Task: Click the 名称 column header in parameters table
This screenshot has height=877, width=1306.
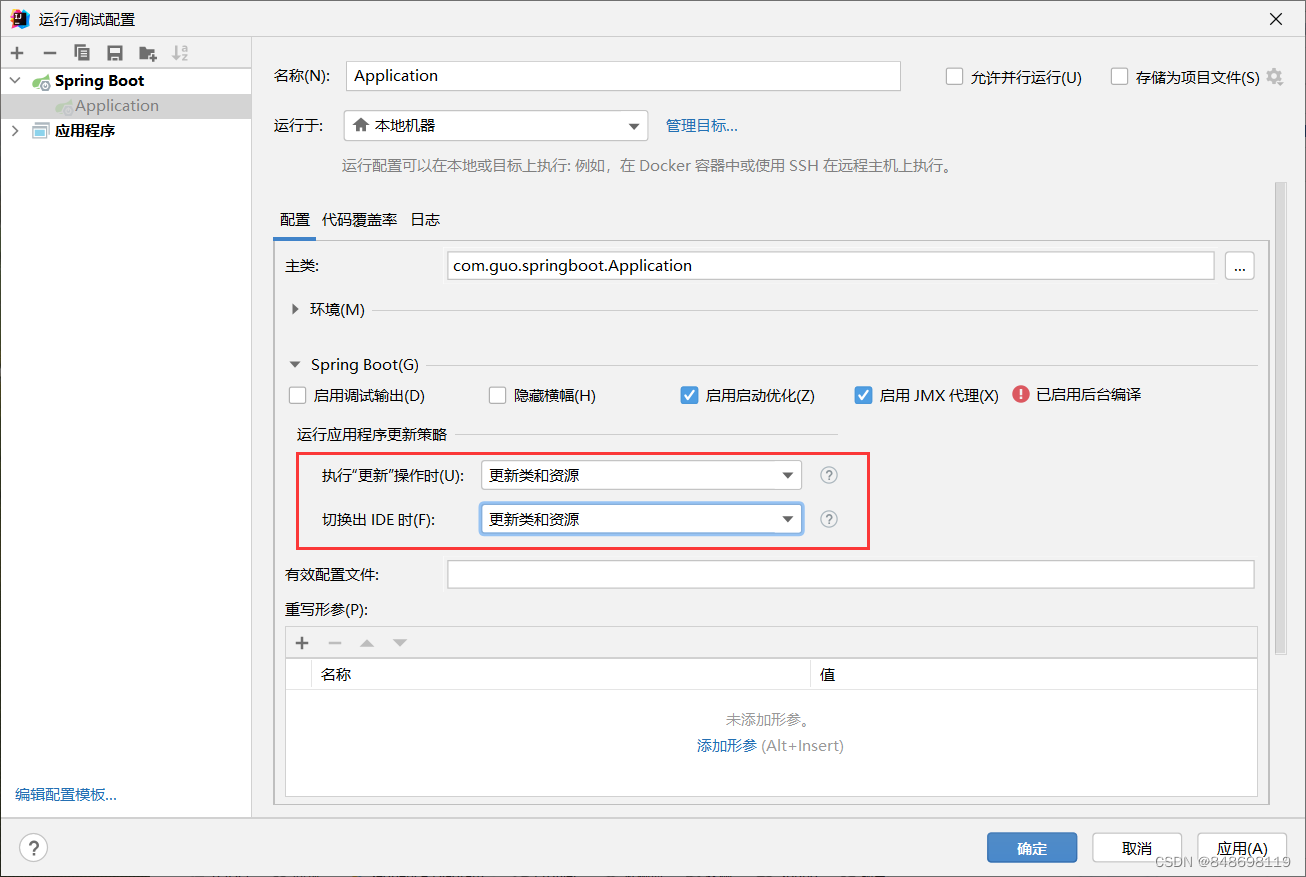Action: pos(561,674)
